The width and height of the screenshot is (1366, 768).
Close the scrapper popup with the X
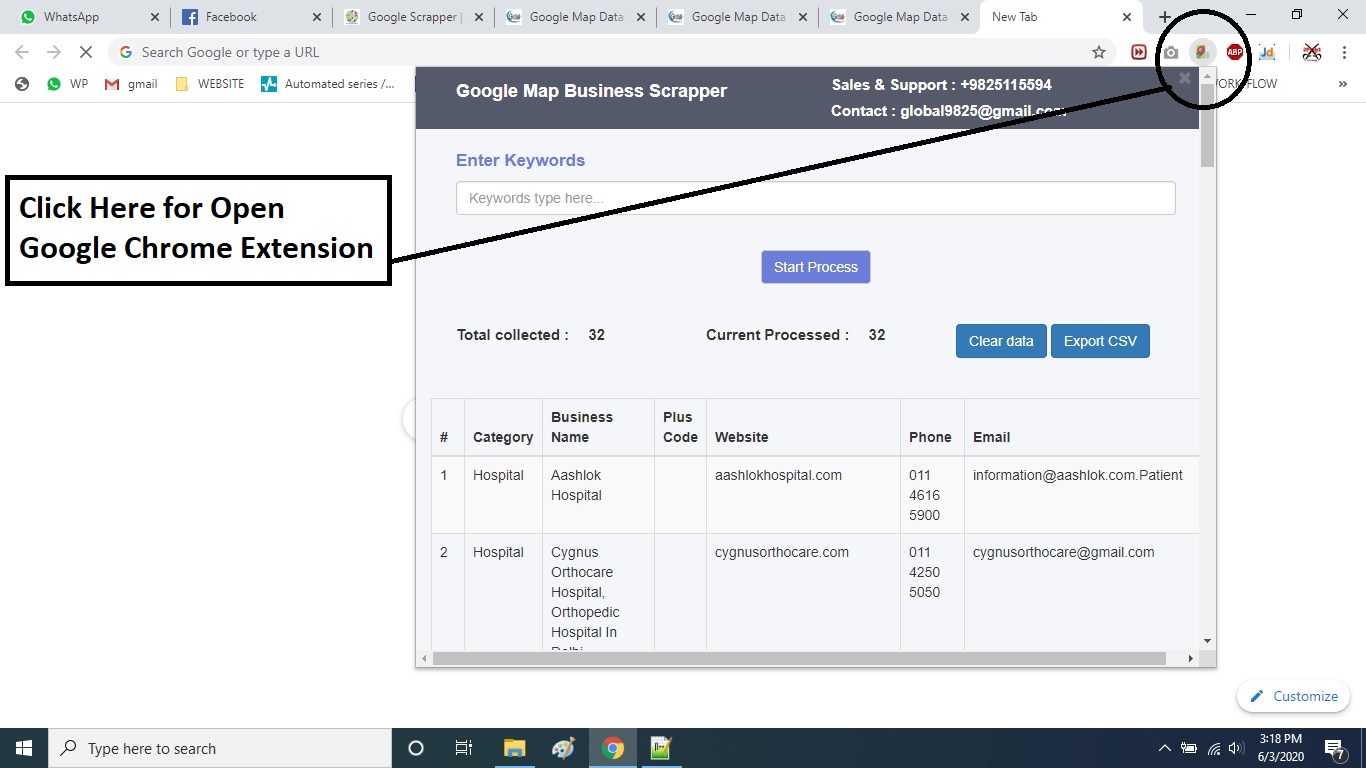click(1185, 78)
